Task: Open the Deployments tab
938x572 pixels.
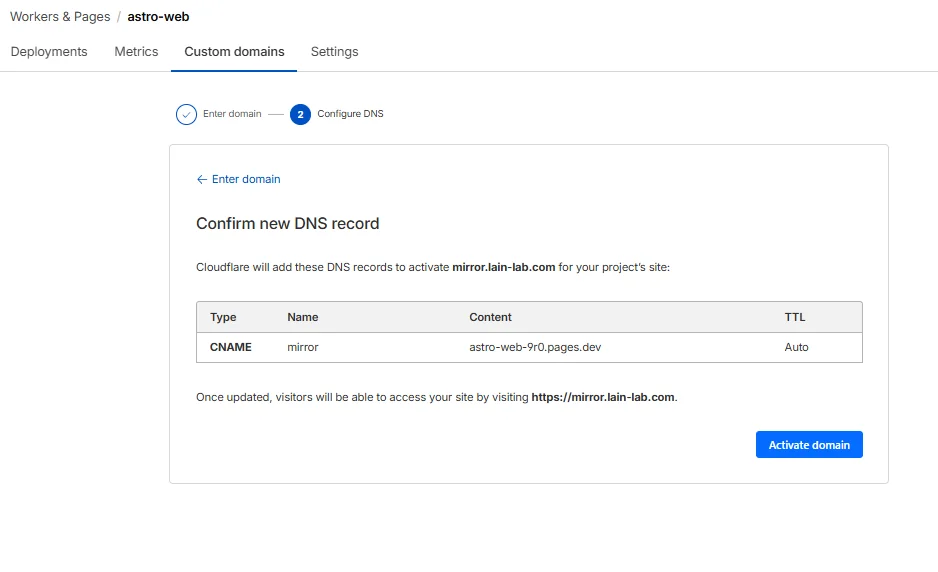Action: pos(49,51)
